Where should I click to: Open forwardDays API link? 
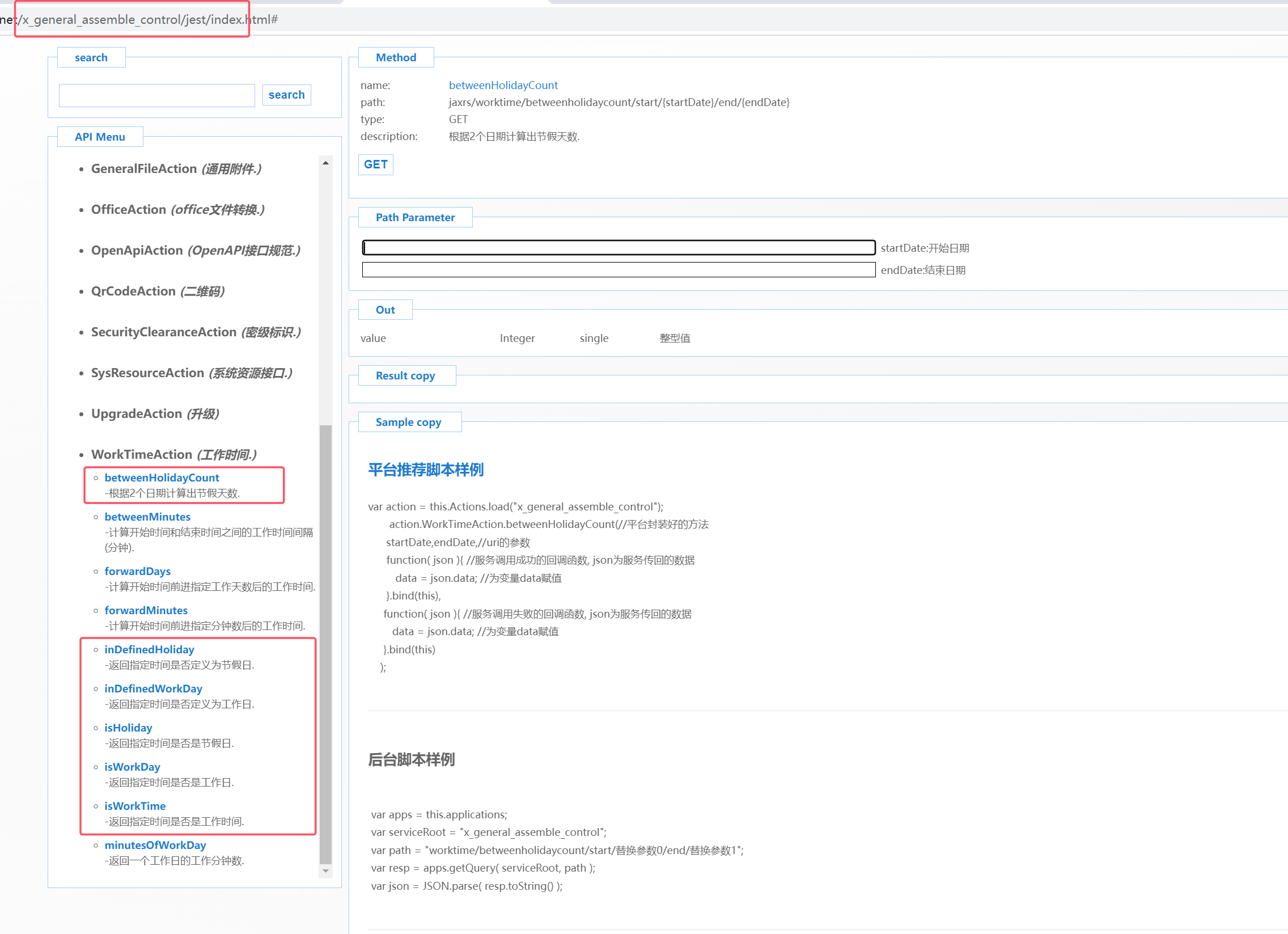(x=137, y=572)
